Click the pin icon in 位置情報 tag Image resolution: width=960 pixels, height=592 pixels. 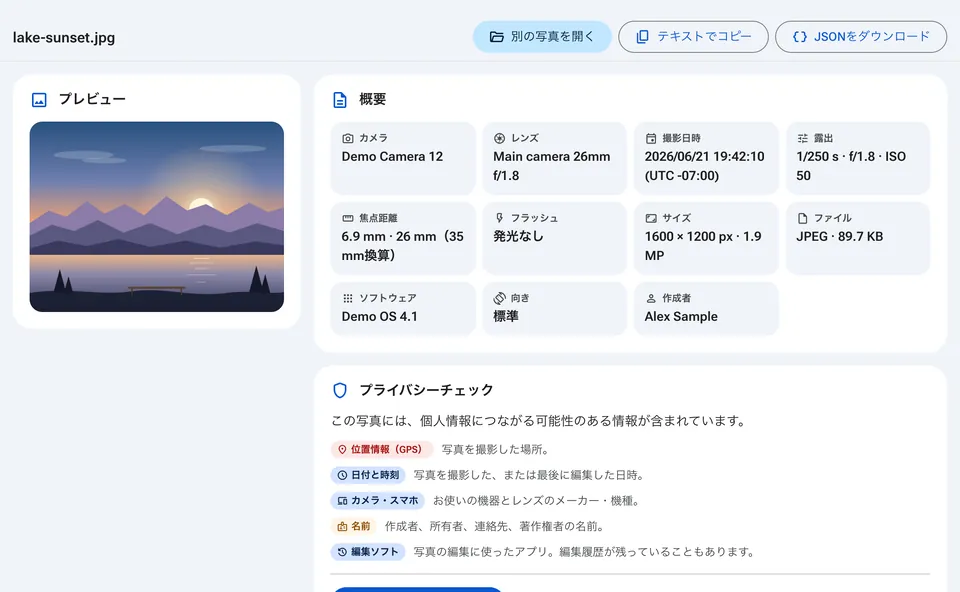pyautogui.click(x=342, y=449)
